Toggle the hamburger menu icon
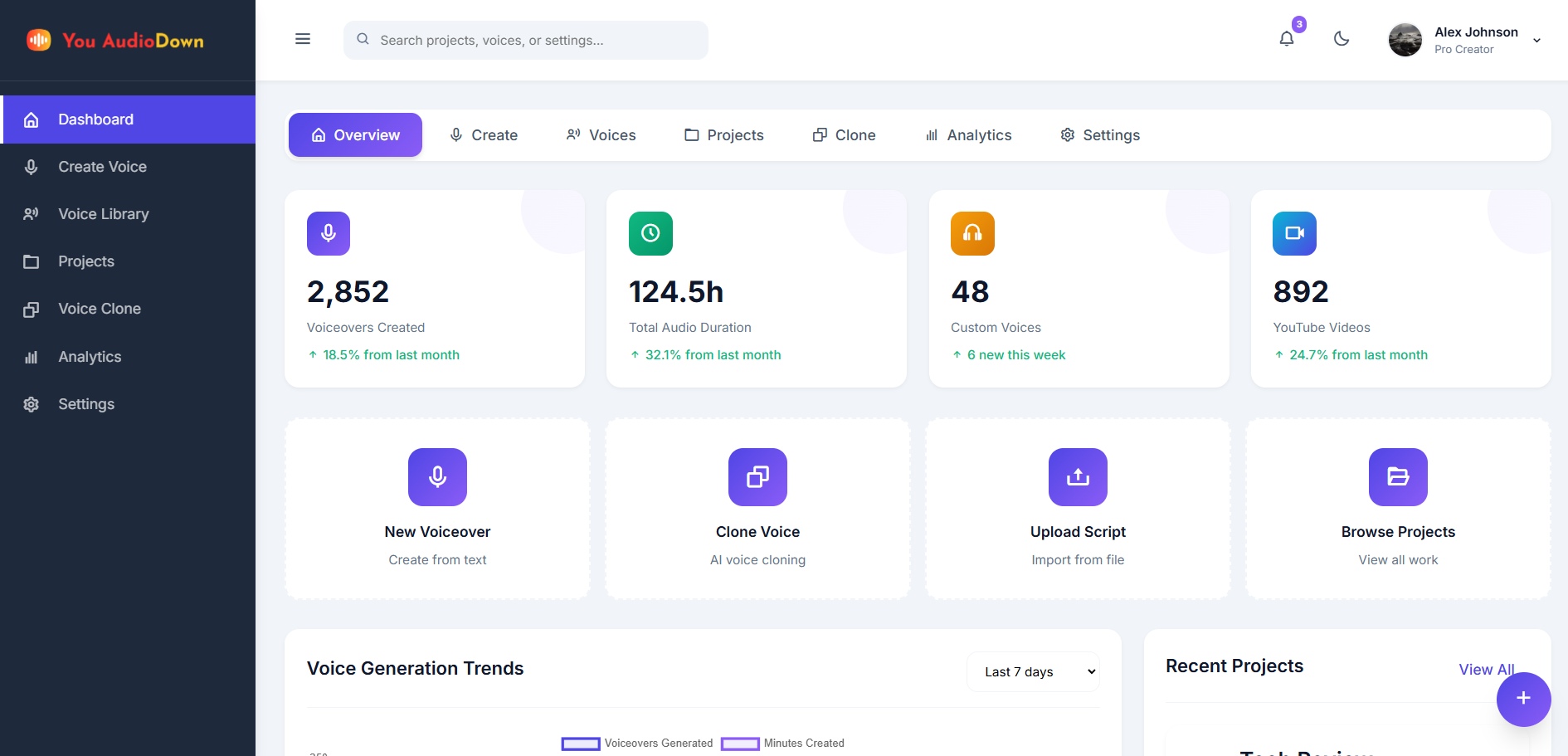 (303, 39)
